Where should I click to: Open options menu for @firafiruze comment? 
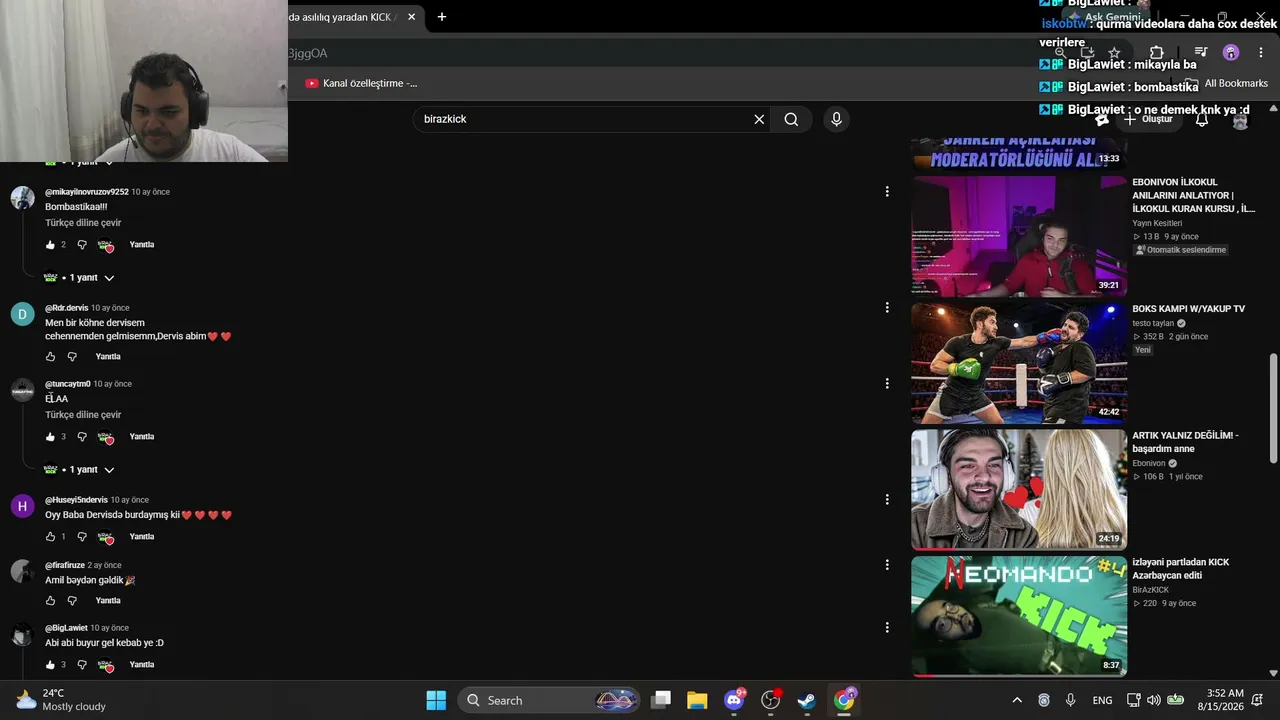[x=887, y=564]
